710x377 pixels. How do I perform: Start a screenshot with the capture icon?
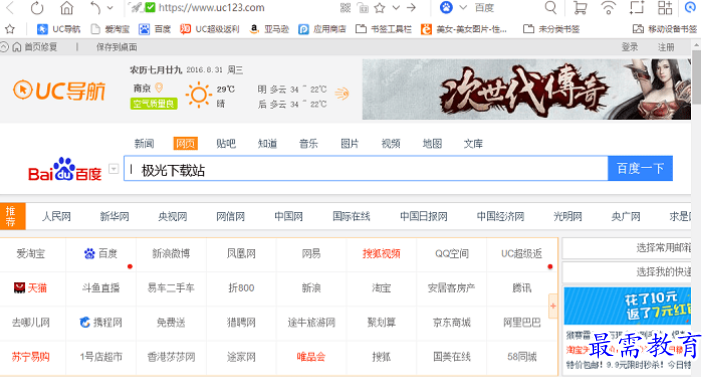click(637, 8)
